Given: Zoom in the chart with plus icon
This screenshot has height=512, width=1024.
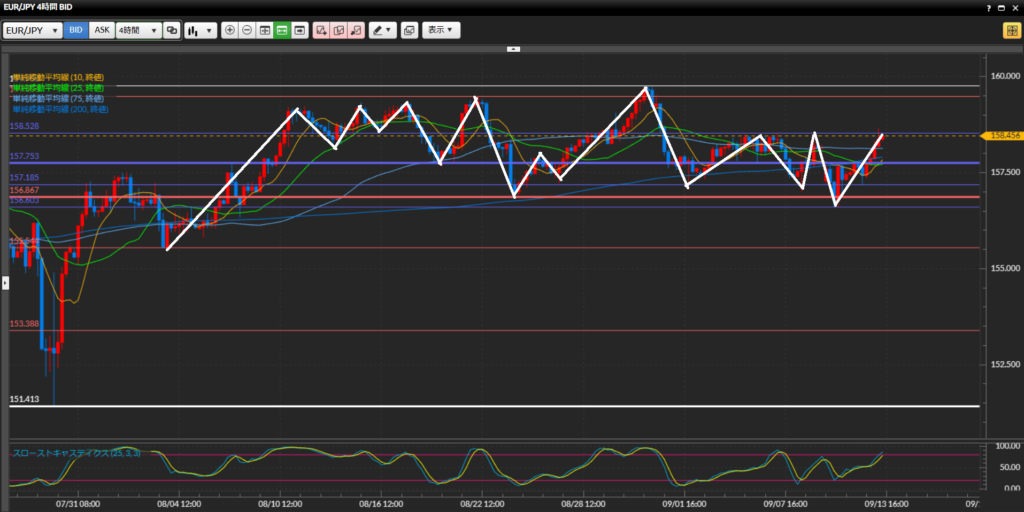Looking at the screenshot, I should pos(230,30).
